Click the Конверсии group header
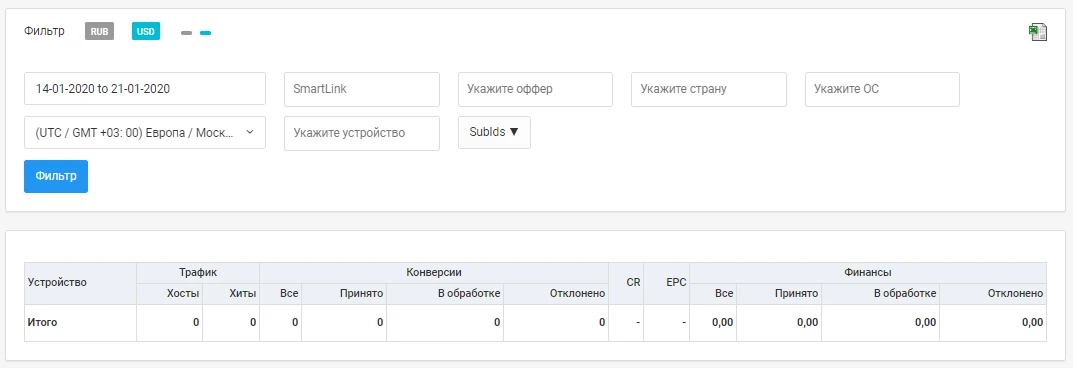This screenshot has width=1073, height=368. [x=434, y=272]
